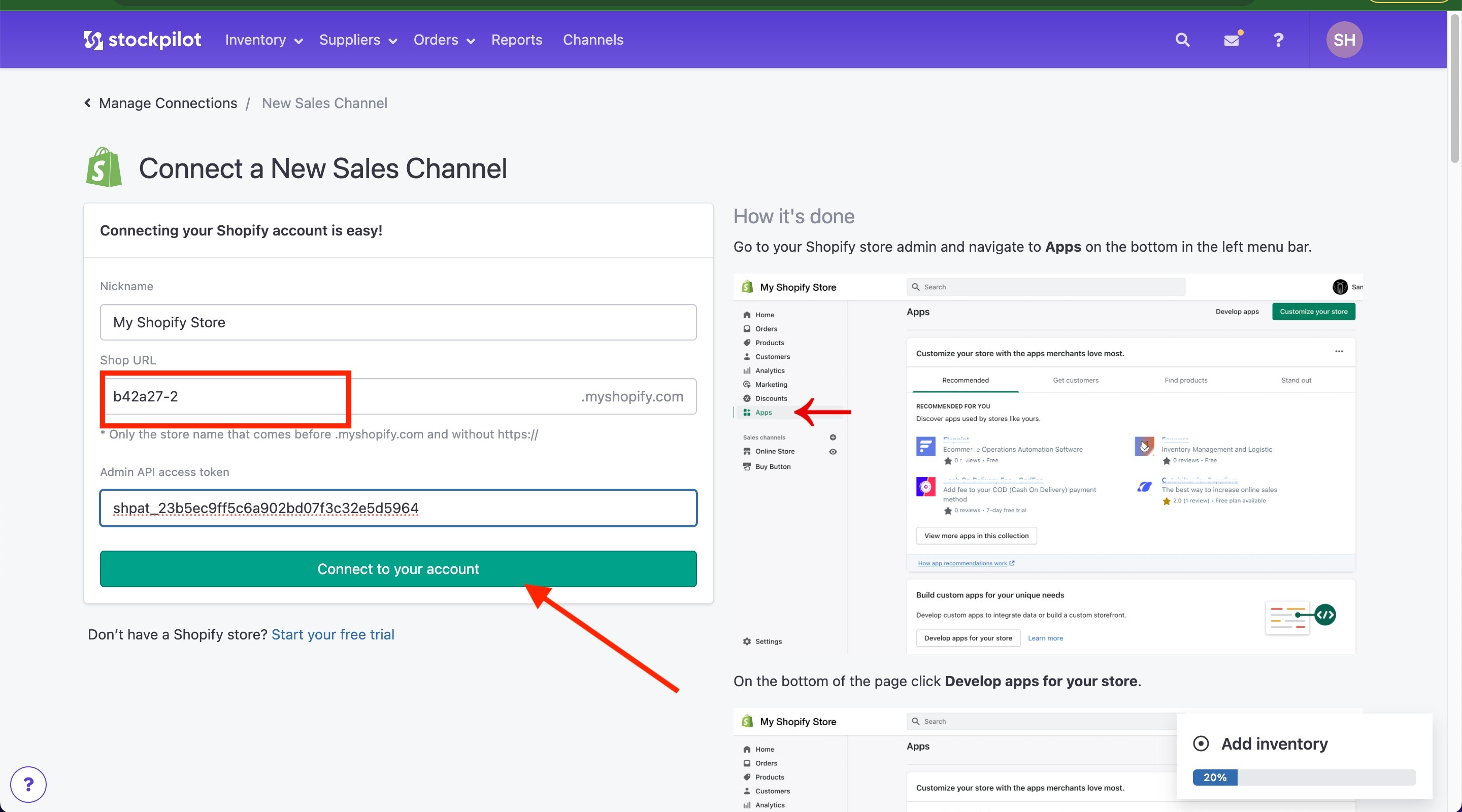
Task: Click the Nickname input field
Action: coord(398,322)
